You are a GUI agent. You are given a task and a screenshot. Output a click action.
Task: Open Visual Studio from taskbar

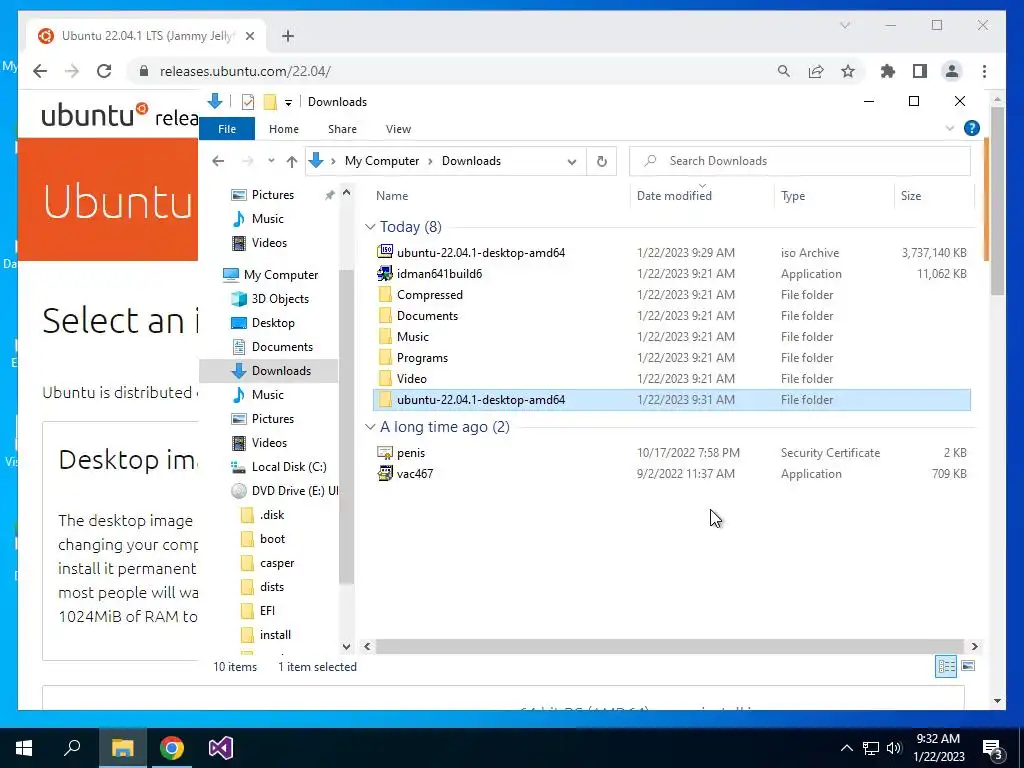tap(221, 748)
